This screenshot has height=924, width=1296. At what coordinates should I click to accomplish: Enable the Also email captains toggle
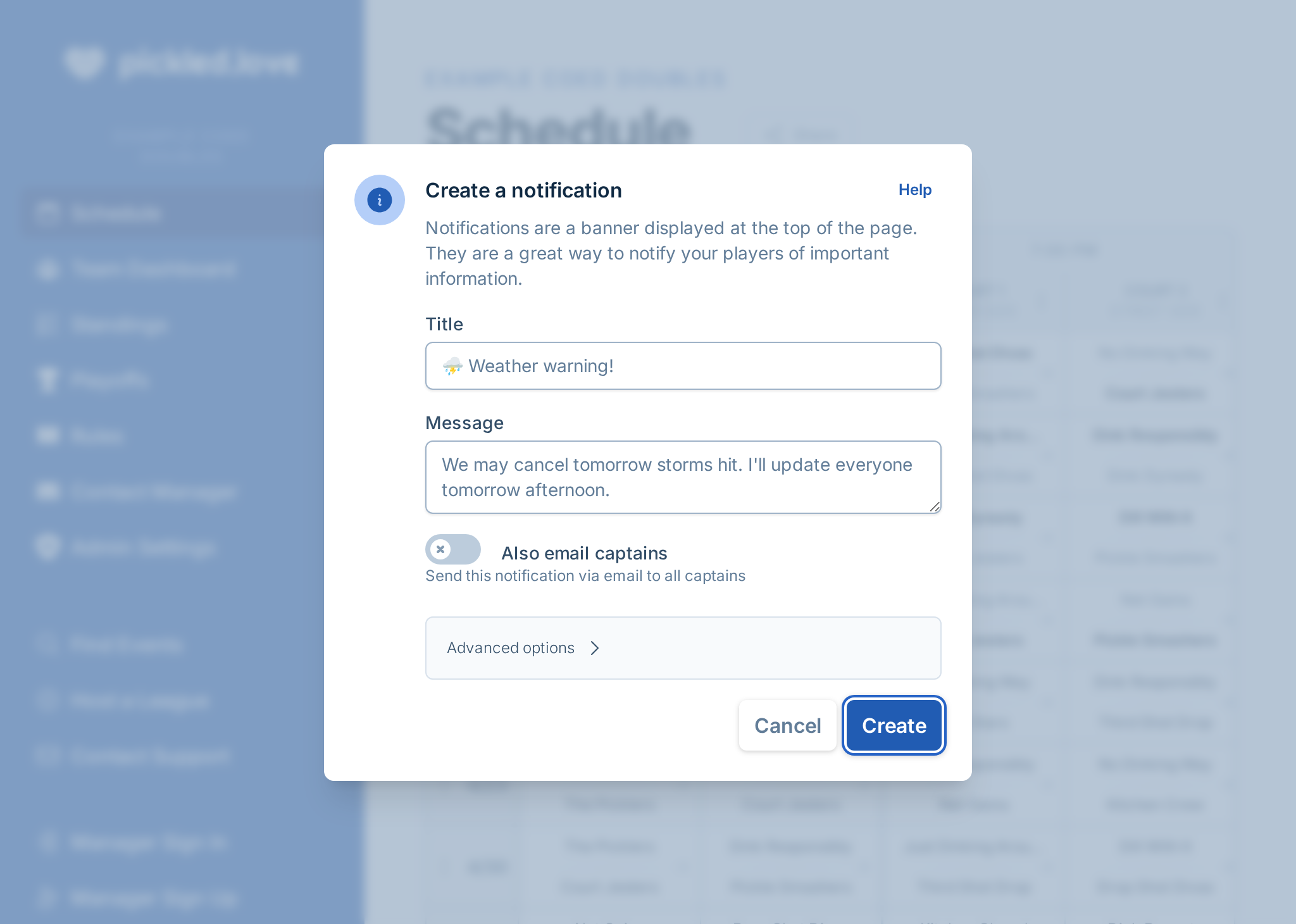pyautogui.click(x=452, y=549)
